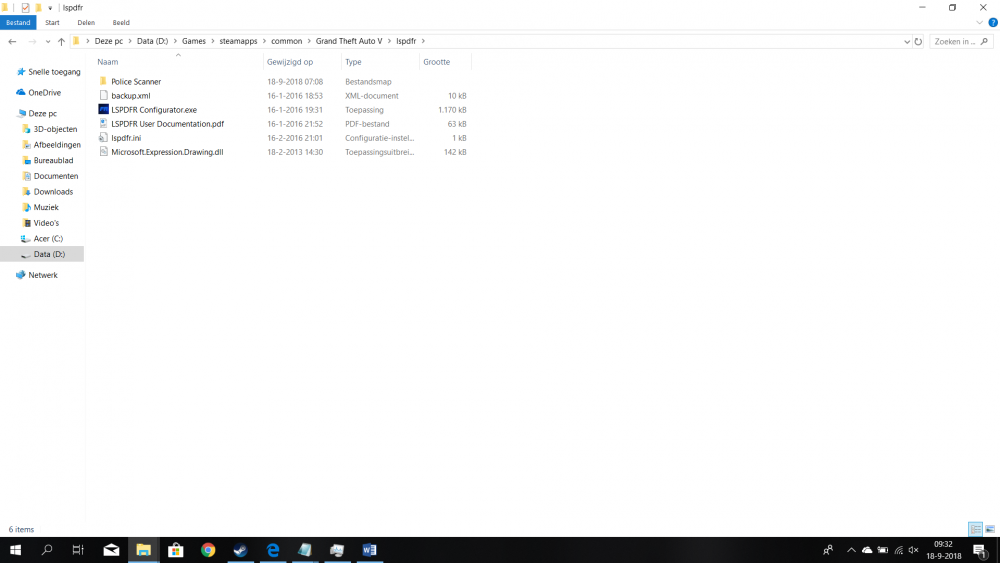This screenshot has width=1000, height=563.
Task: Jump to steamapps in the breadcrumb path
Action: click(239, 41)
